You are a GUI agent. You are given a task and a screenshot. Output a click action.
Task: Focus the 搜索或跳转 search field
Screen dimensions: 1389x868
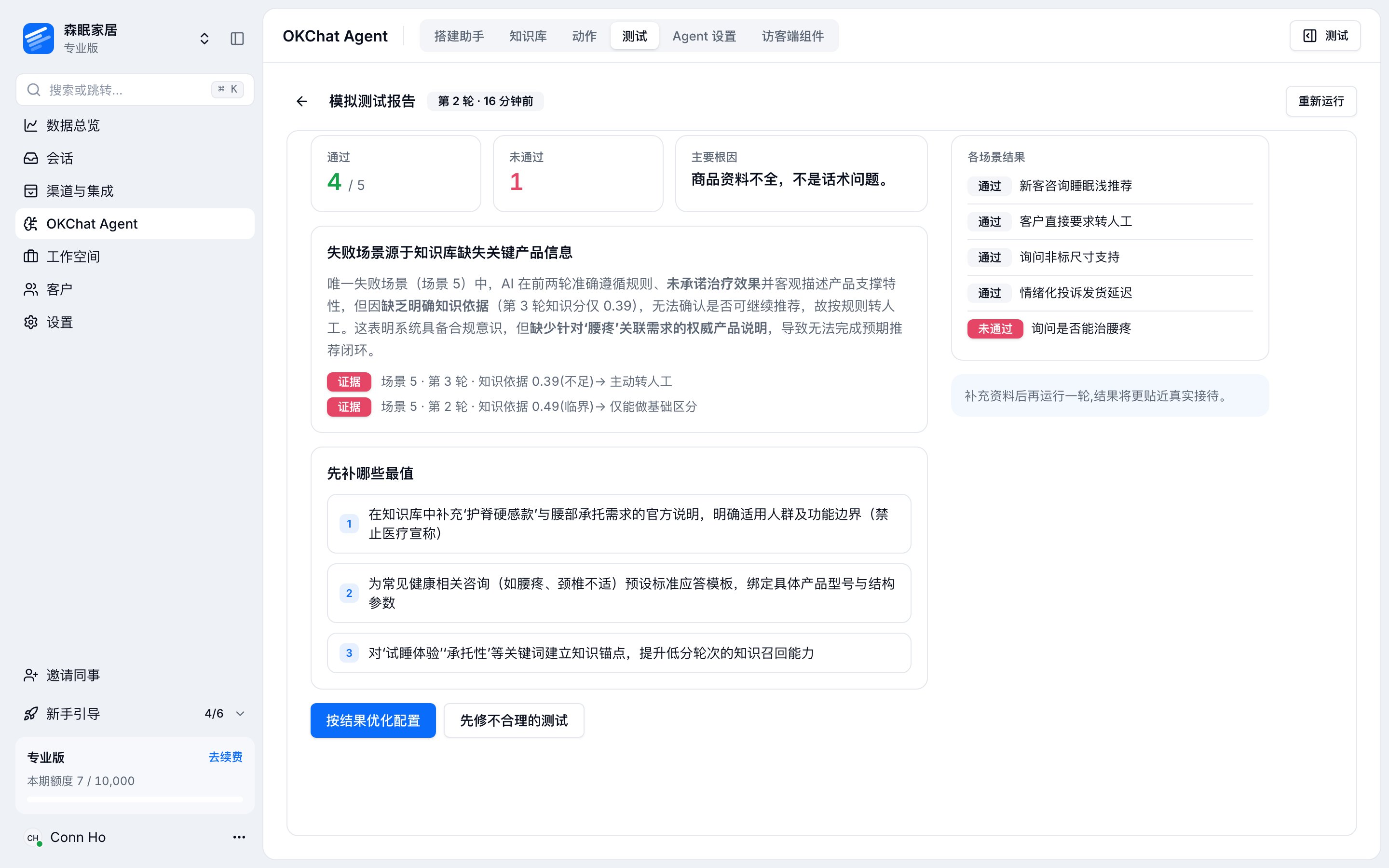pos(135,90)
